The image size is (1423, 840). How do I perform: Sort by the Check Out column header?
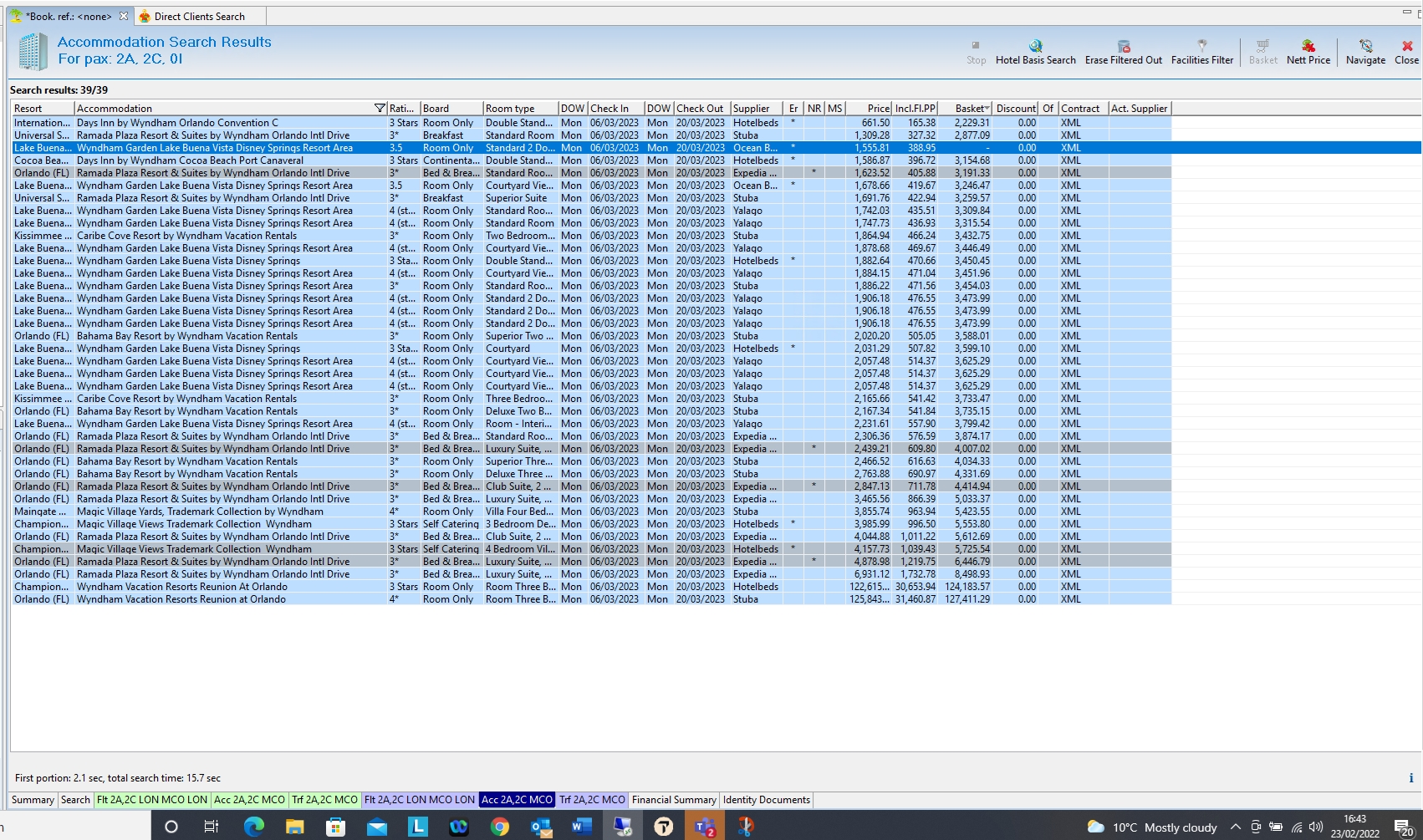point(701,109)
